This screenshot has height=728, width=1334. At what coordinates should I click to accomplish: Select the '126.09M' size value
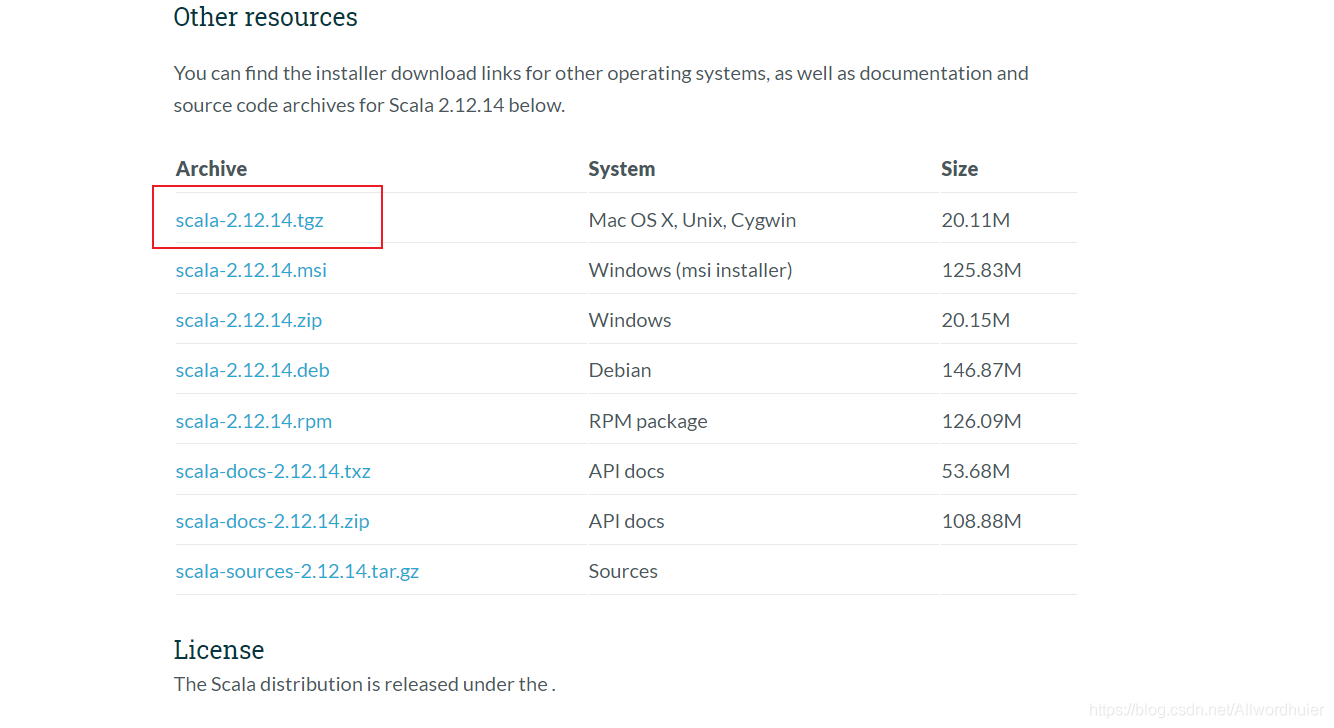click(x=982, y=421)
